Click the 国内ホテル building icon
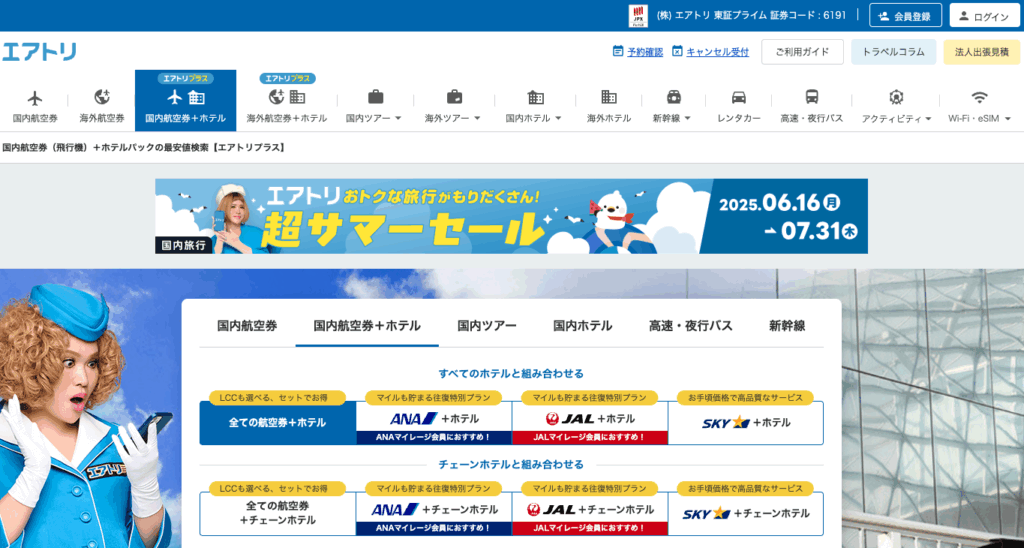Image resolution: width=1024 pixels, height=548 pixels. point(536,97)
